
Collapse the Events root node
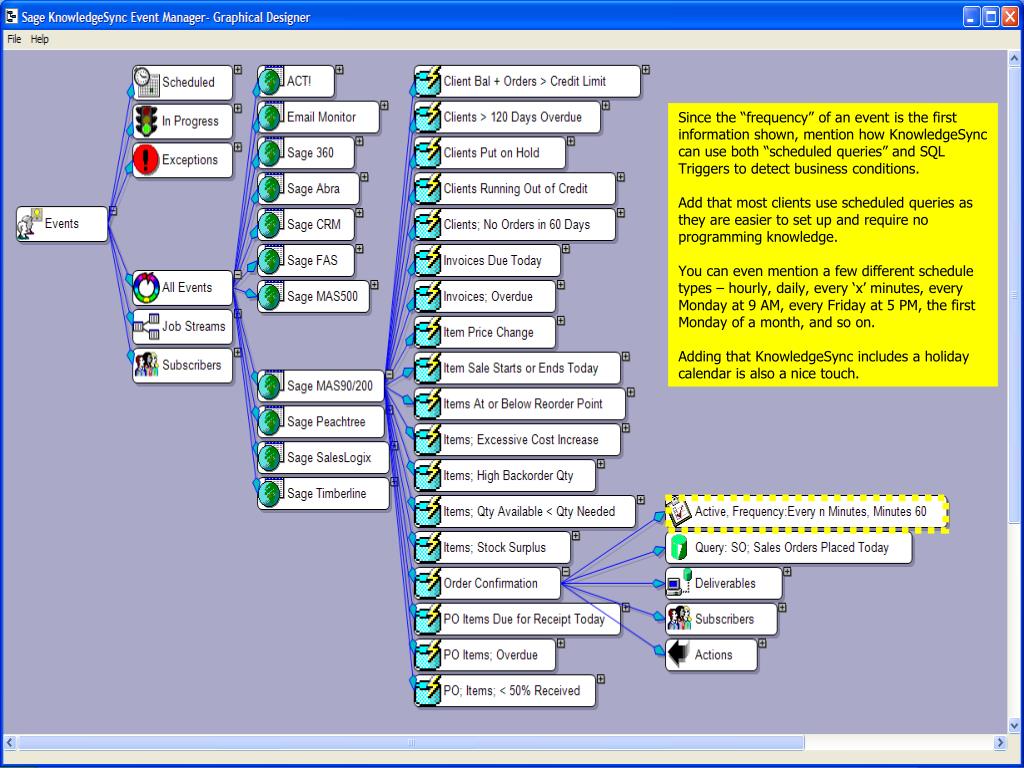(x=114, y=210)
